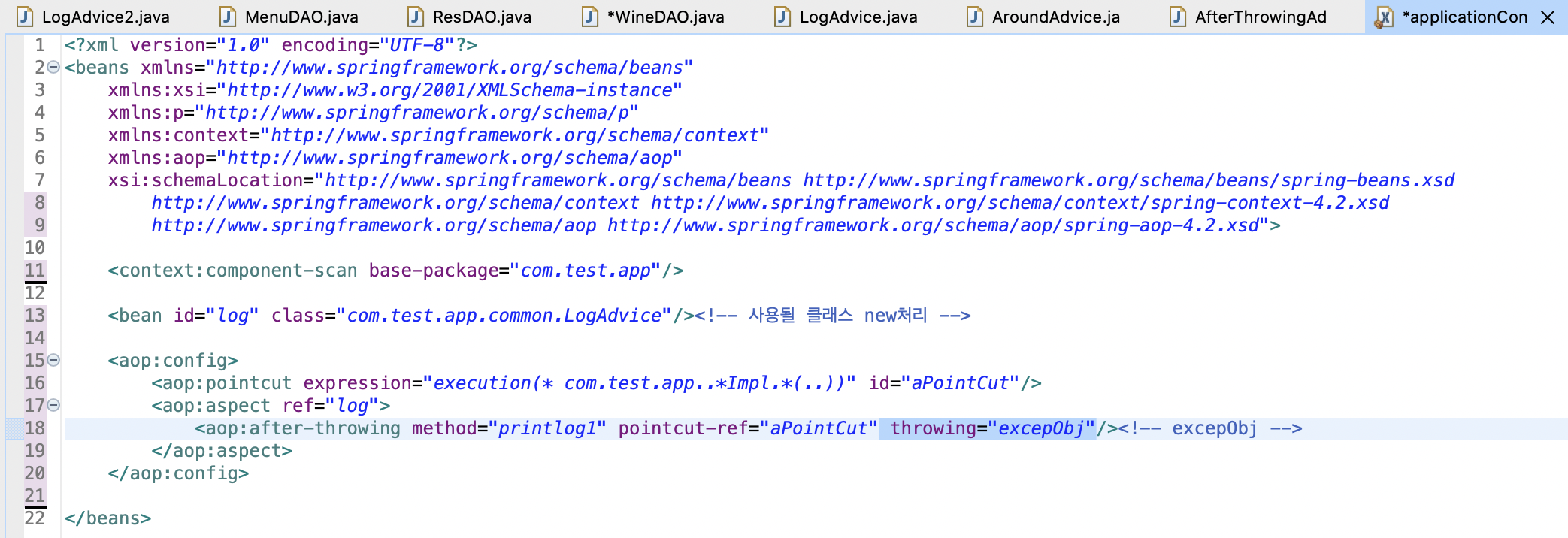Click the spring-context-4.2.xsd schema URL
1568x538 pixels.
[1020, 203]
